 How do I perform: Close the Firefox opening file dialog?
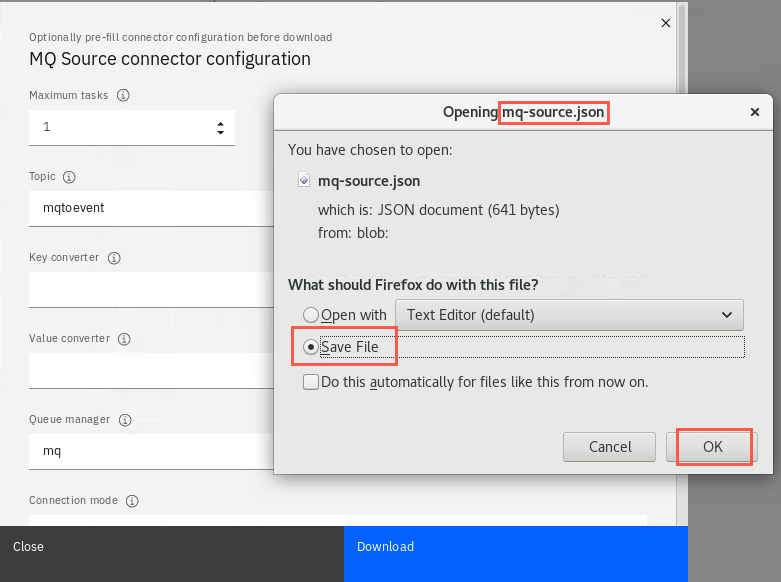pos(755,112)
